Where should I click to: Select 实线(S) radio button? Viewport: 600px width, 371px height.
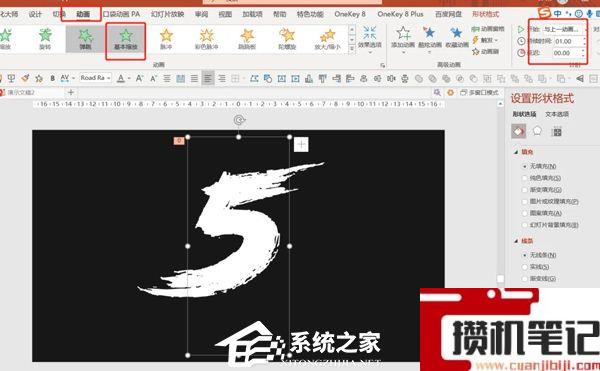pos(525,267)
